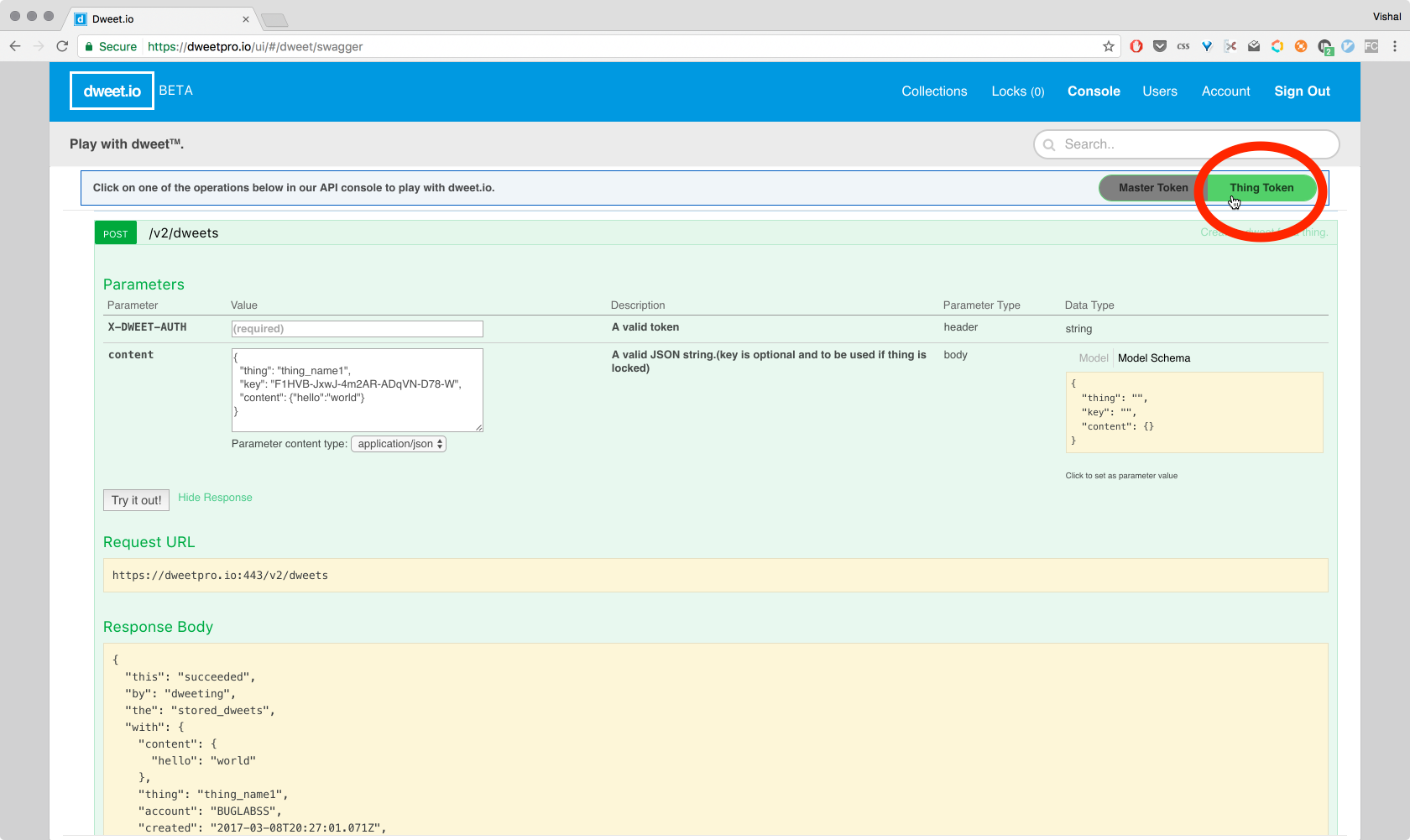Click the magnifier icon in search box

point(1049,144)
